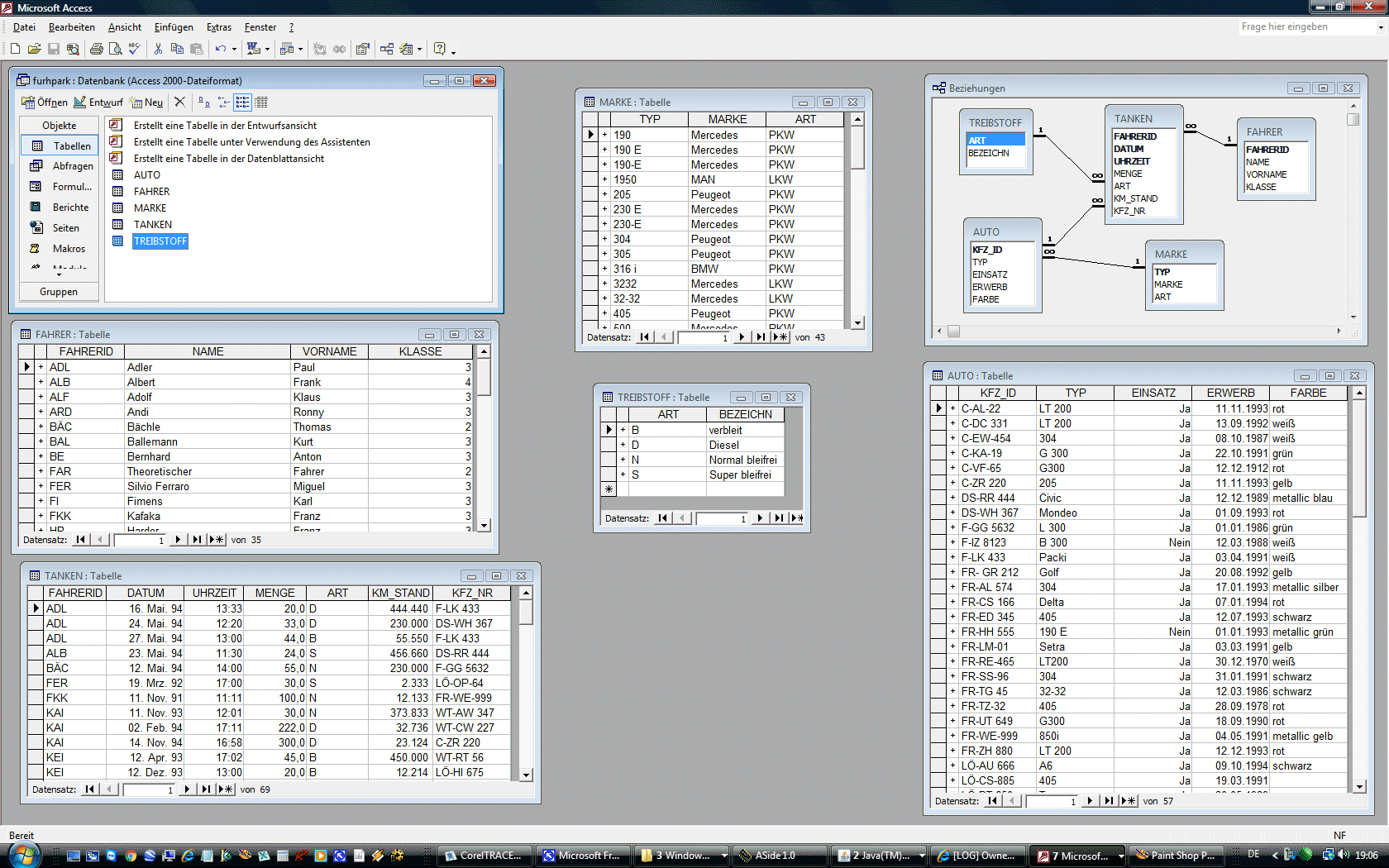Click CorelTRACE taskbar button
This screenshot has height=868, width=1389.
click(484, 856)
